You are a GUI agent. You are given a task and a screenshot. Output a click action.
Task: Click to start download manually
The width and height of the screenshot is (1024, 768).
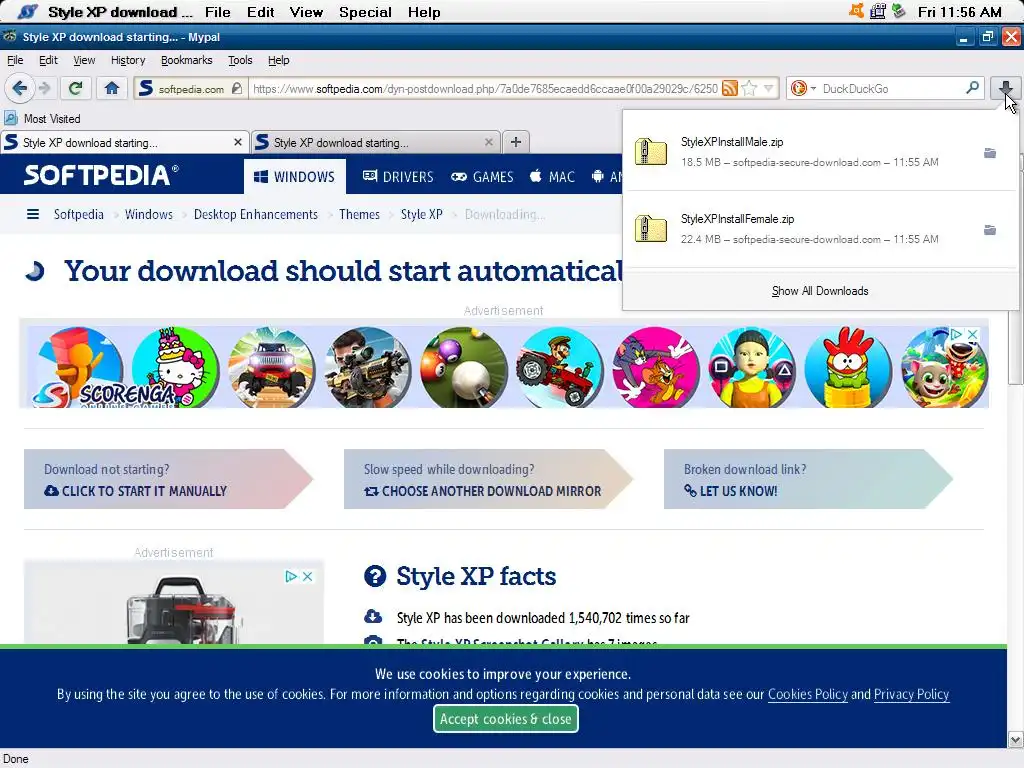point(168,479)
